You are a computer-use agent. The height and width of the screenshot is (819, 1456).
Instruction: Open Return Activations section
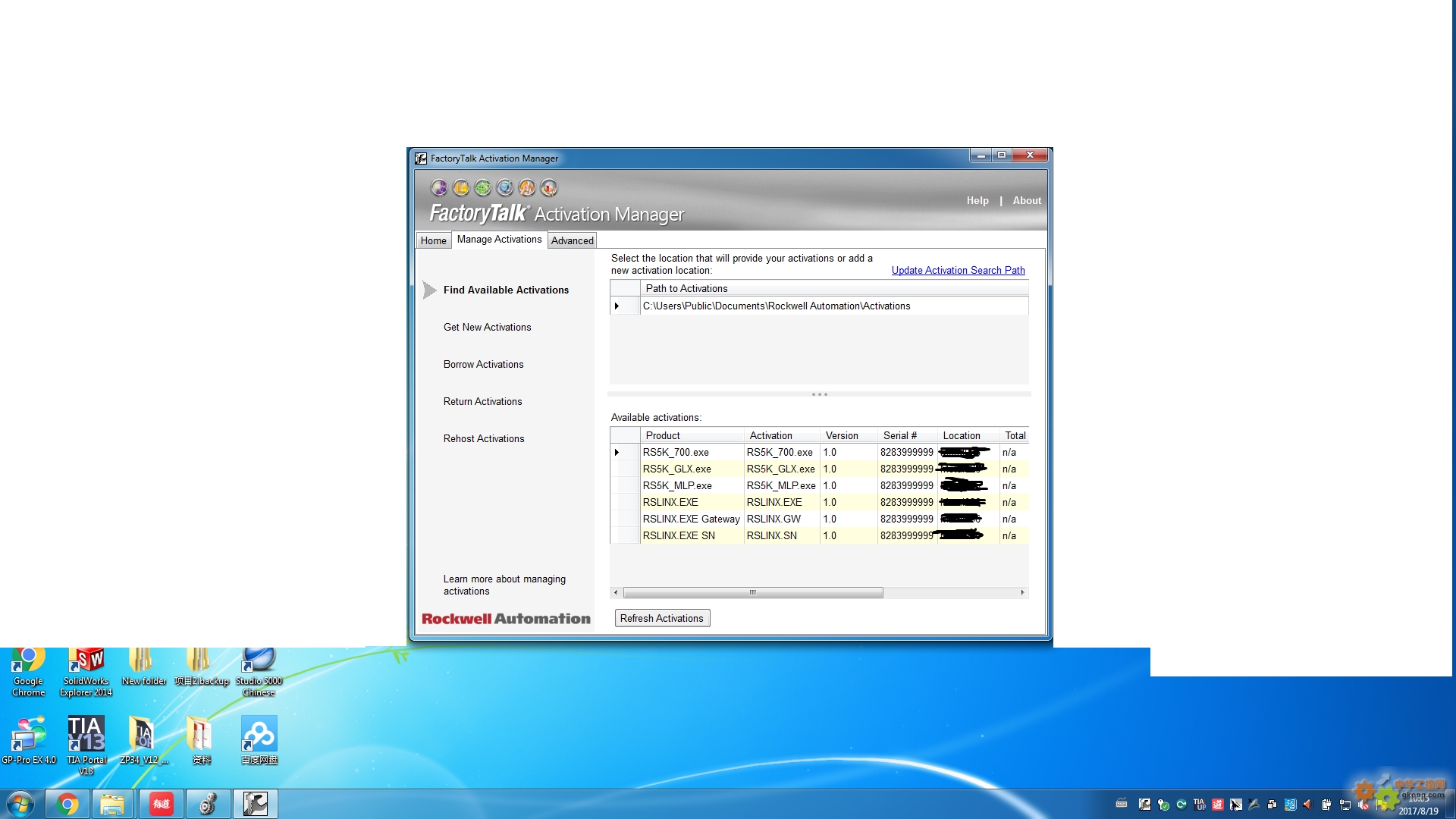coord(482,402)
